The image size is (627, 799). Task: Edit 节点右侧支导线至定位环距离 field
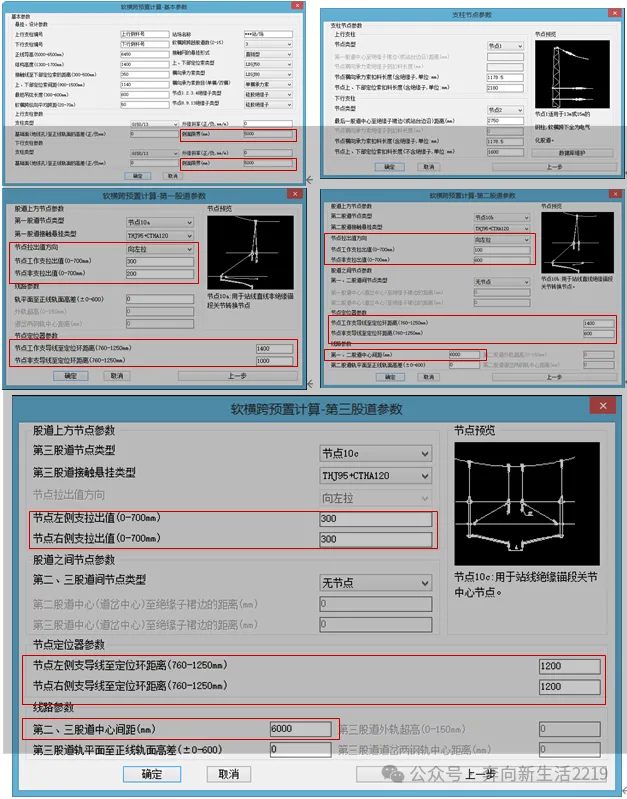click(569, 686)
